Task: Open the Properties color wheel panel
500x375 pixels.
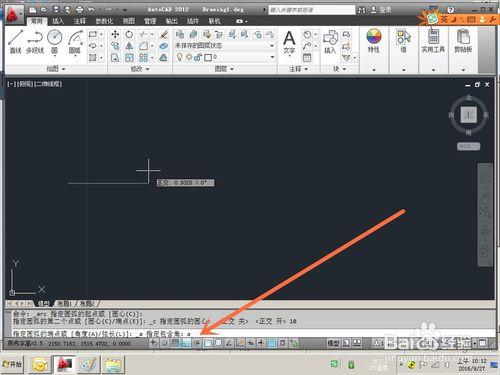Action: point(374,41)
